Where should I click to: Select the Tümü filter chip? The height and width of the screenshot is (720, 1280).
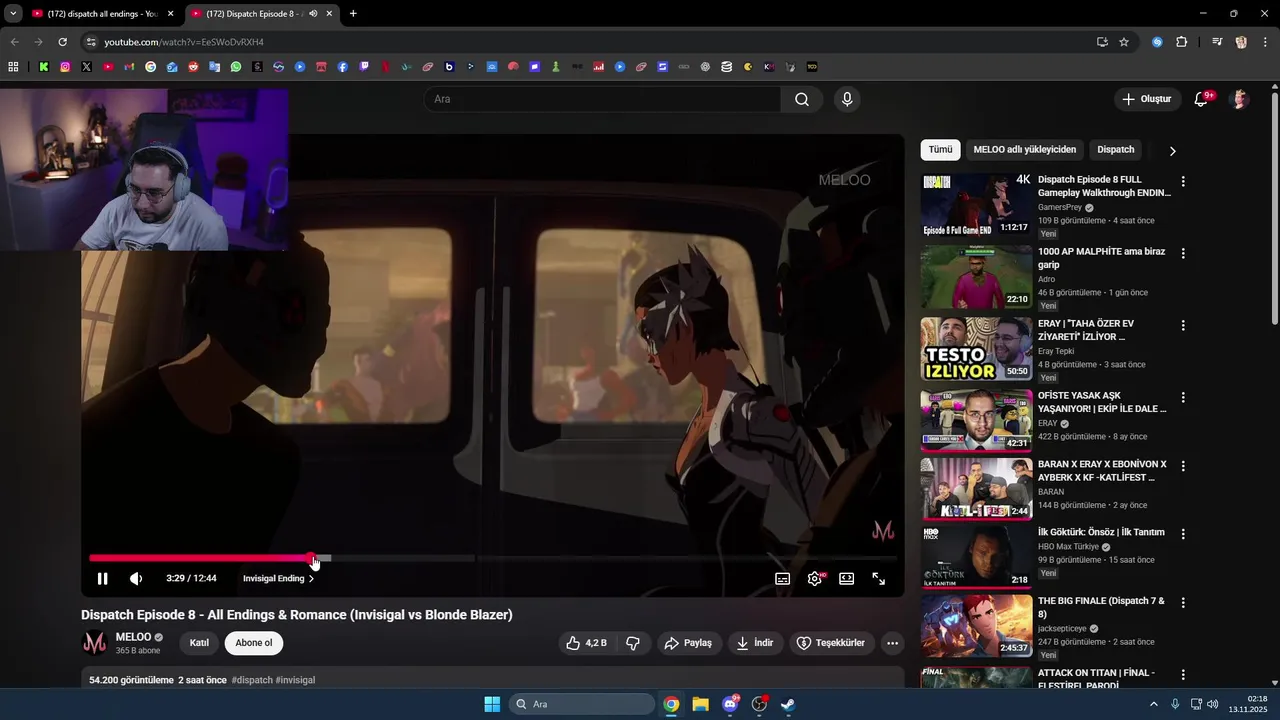click(940, 150)
